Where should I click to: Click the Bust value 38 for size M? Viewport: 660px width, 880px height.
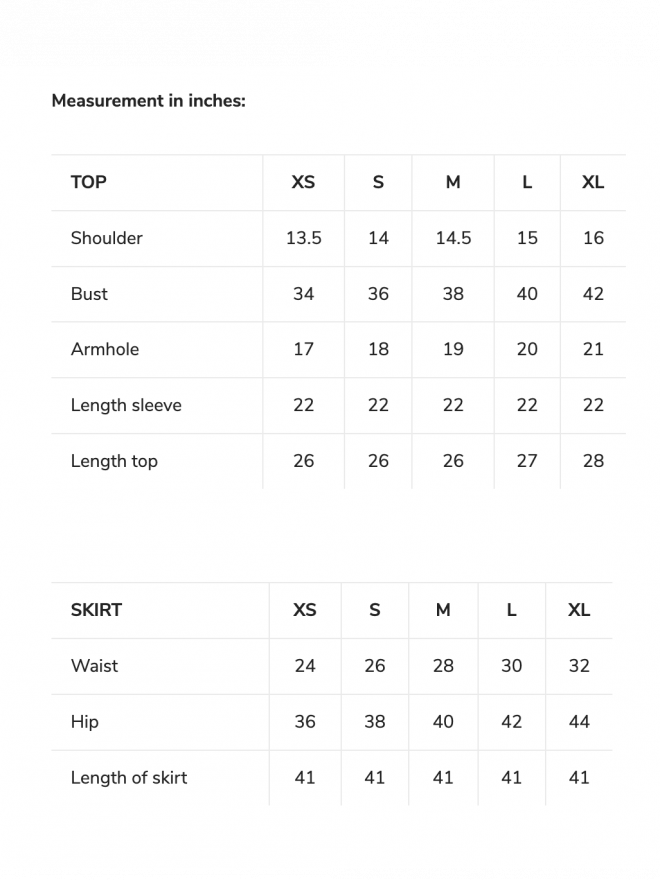(453, 294)
